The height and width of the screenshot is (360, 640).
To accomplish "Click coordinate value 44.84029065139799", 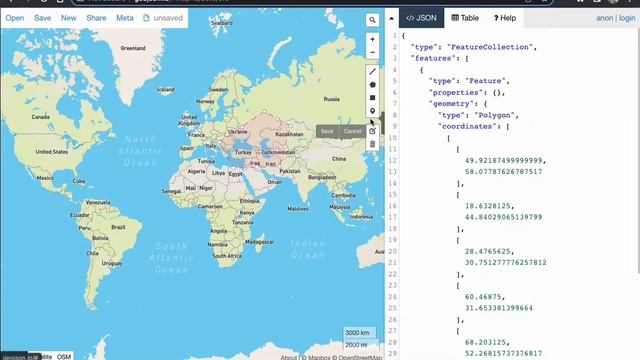I will 504,217.
